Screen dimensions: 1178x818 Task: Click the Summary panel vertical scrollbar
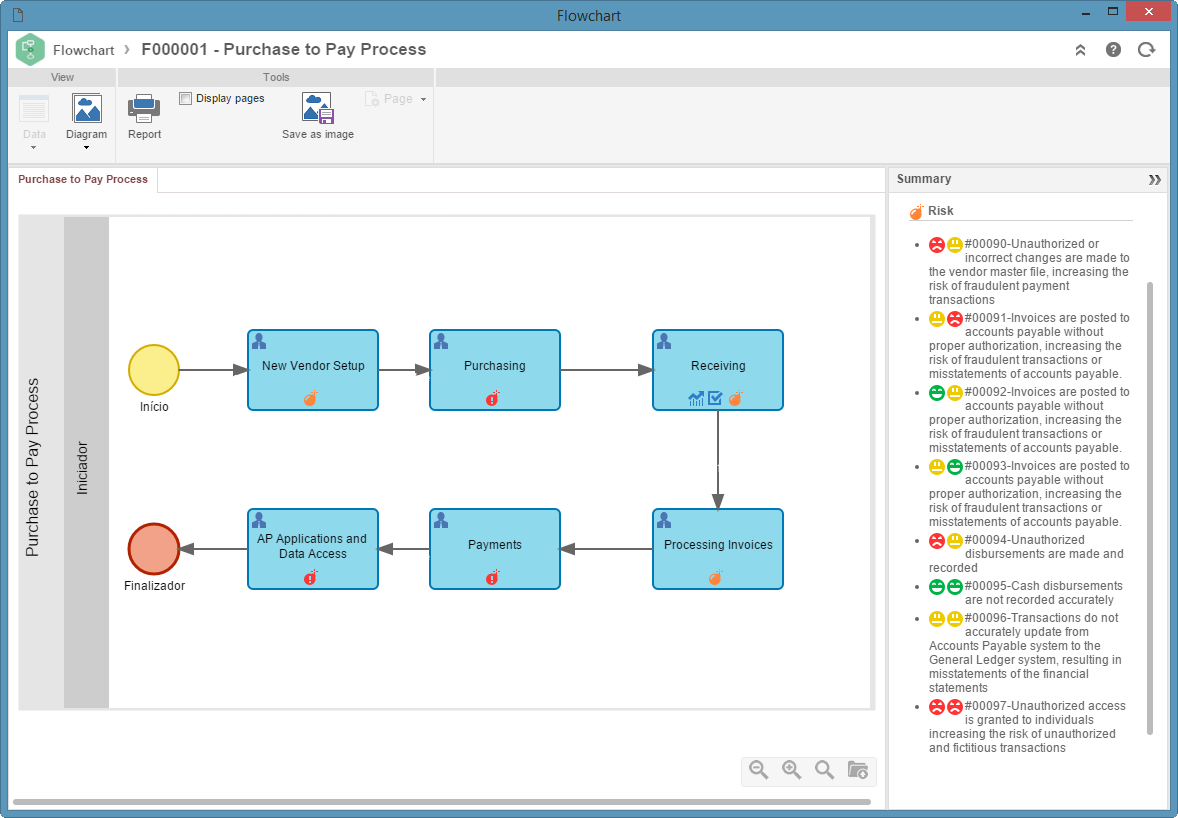click(x=1149, y=508)
